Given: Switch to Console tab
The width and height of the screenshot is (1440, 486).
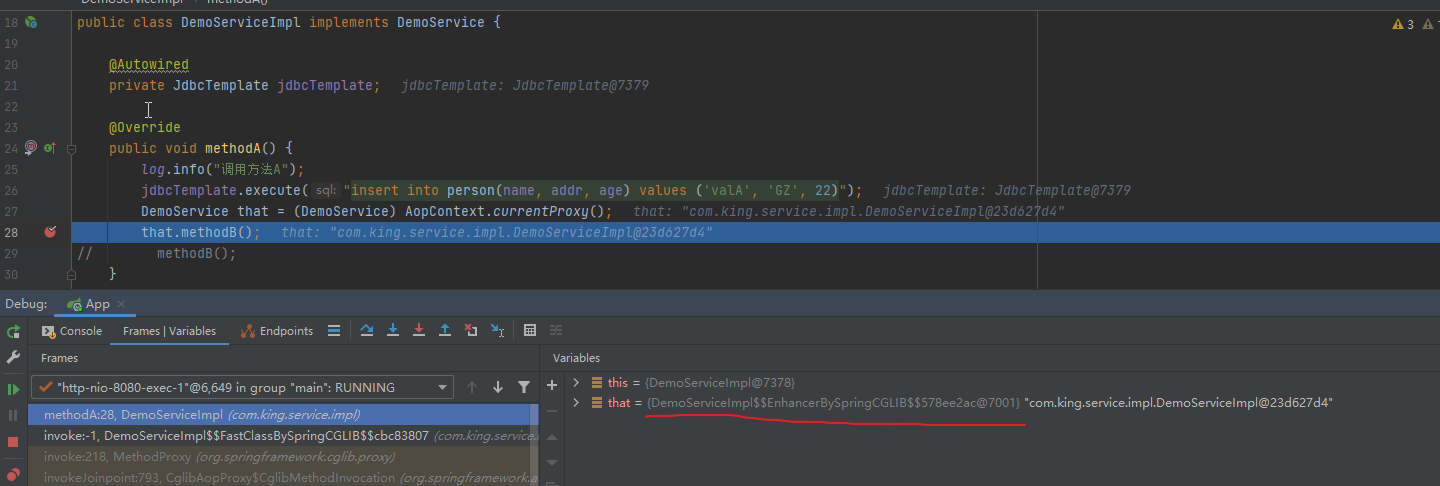Looking at the screenshot, I should [72, 331].
